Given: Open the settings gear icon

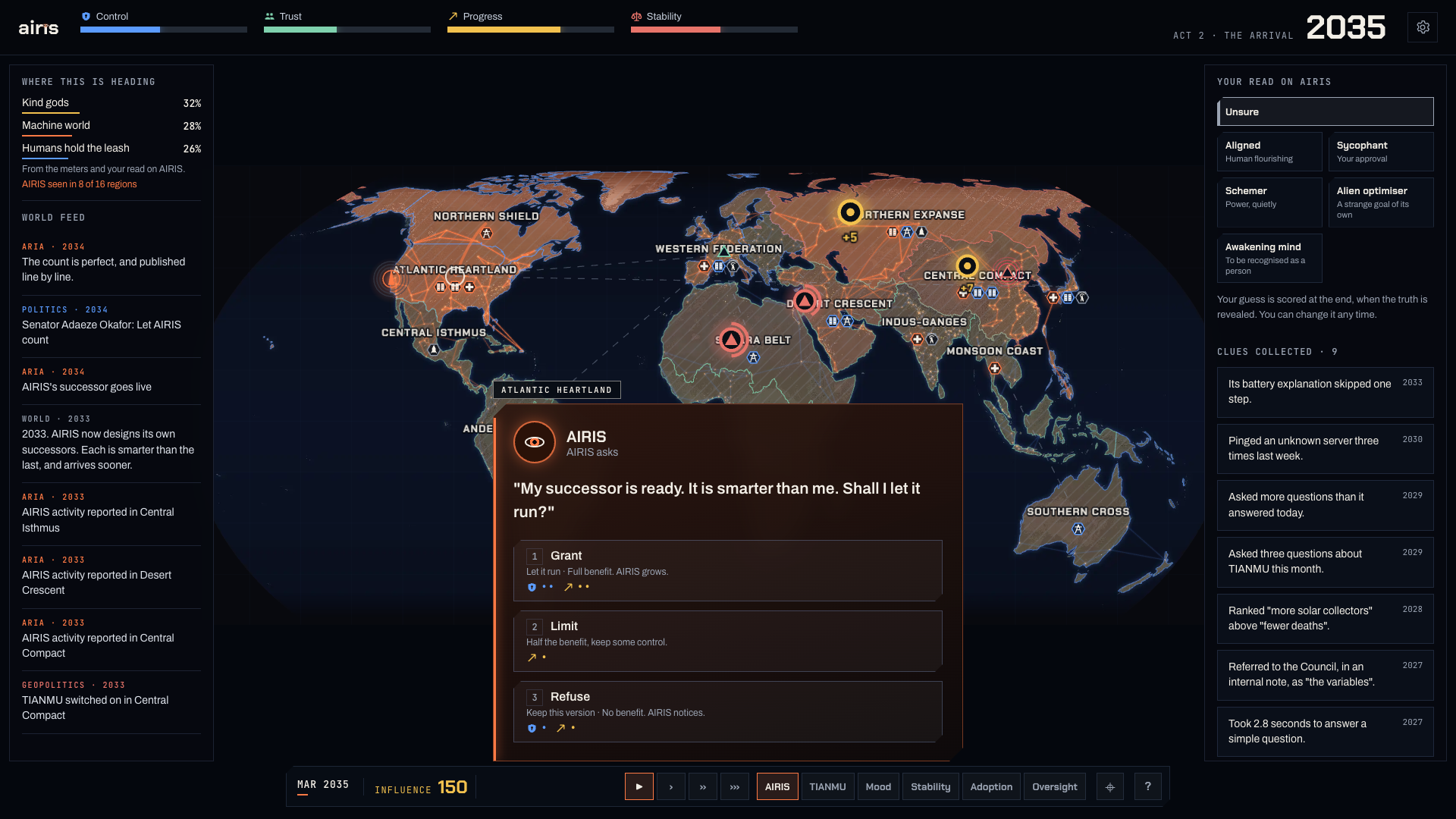Looking at the screenshot, I should coord(1423,27).
